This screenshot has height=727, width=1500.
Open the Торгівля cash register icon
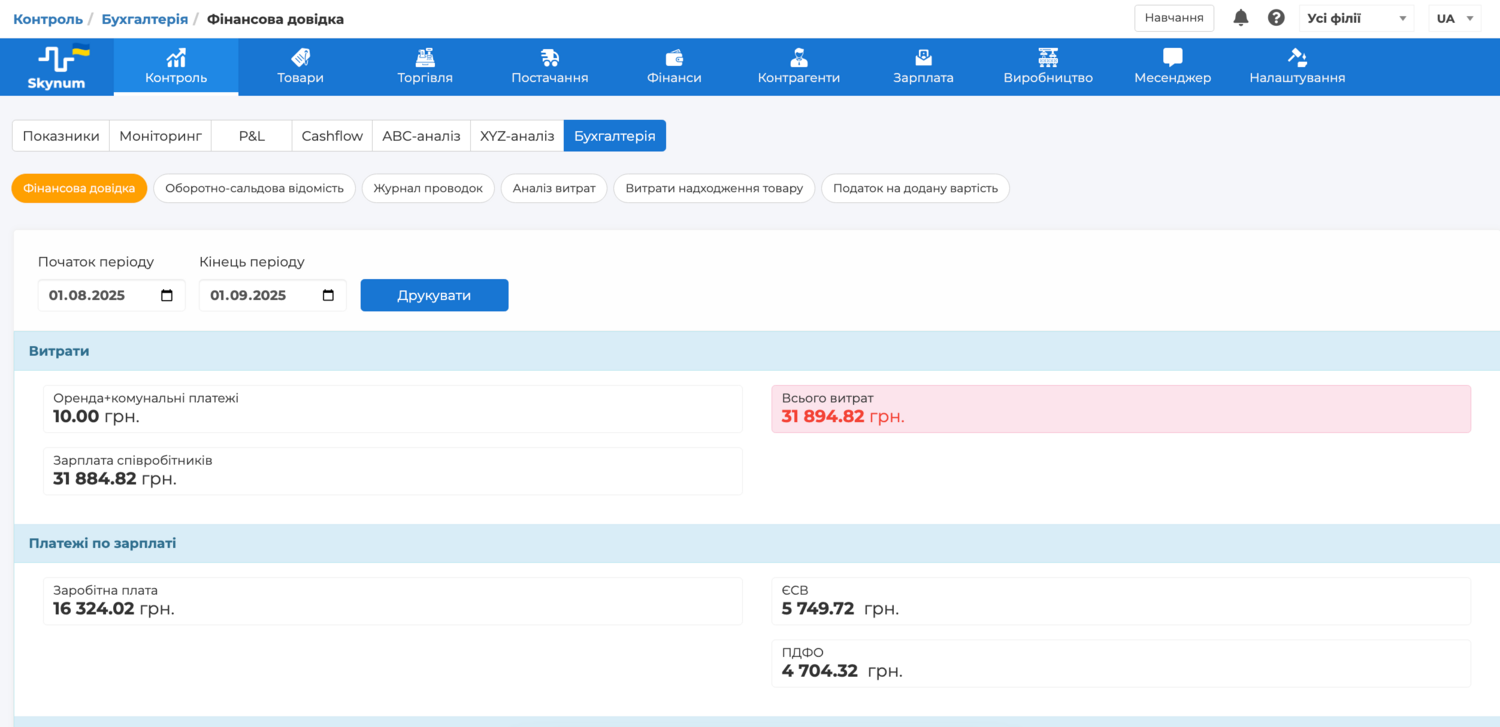(425, 57)
